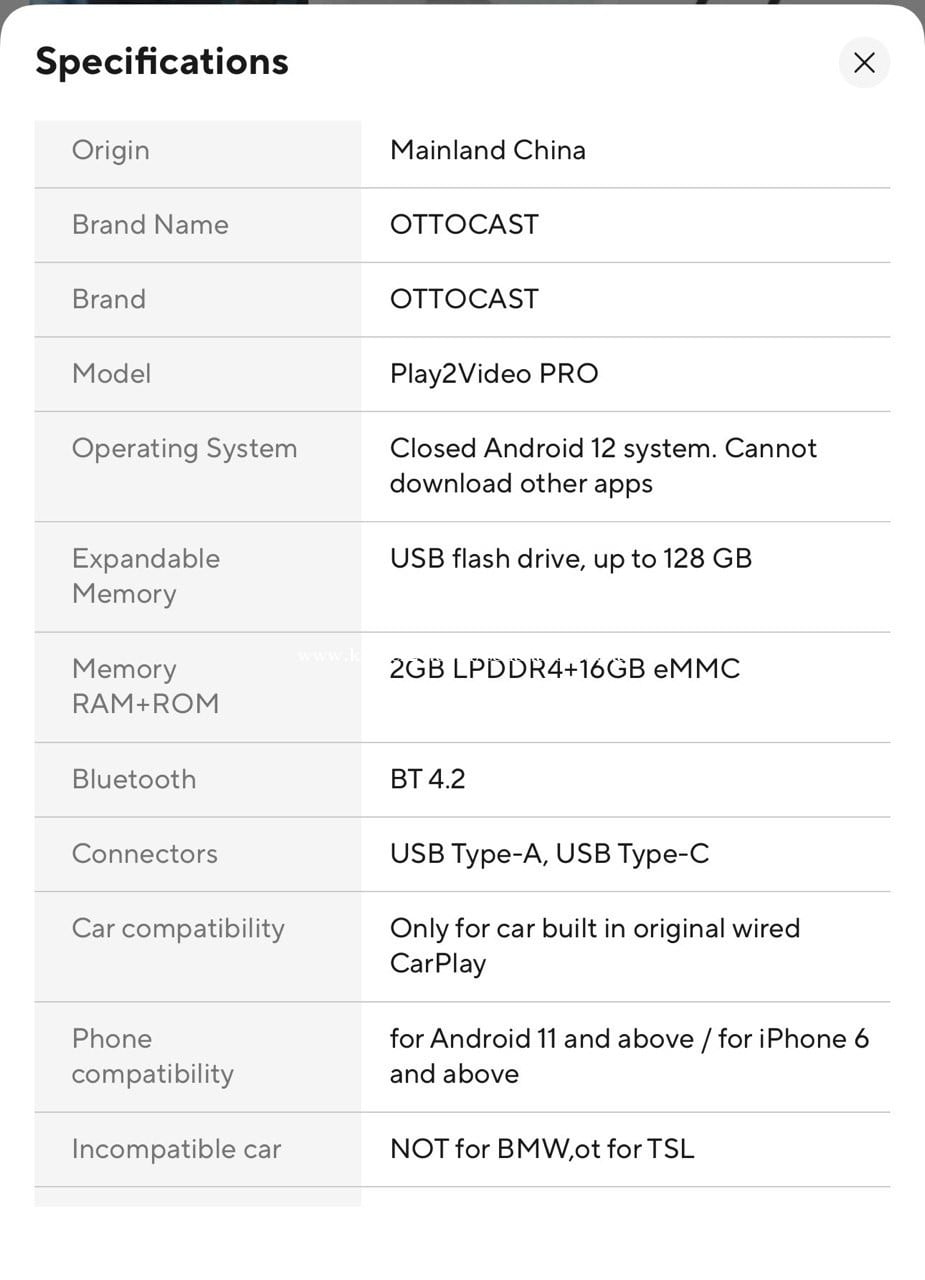Image resolution: width=925 pixels, height=1280 pixels.
Task: Click the Mainland China value
Action: point(488,150)
